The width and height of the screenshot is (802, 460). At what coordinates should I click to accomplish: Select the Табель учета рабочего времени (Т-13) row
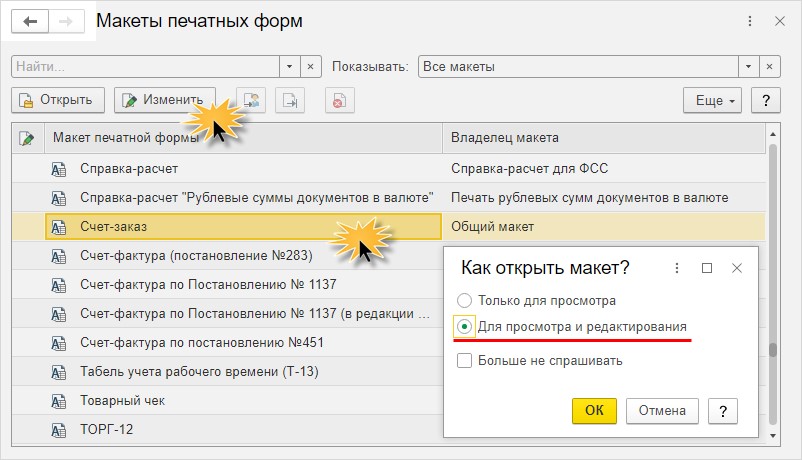(x=228, y=371)
